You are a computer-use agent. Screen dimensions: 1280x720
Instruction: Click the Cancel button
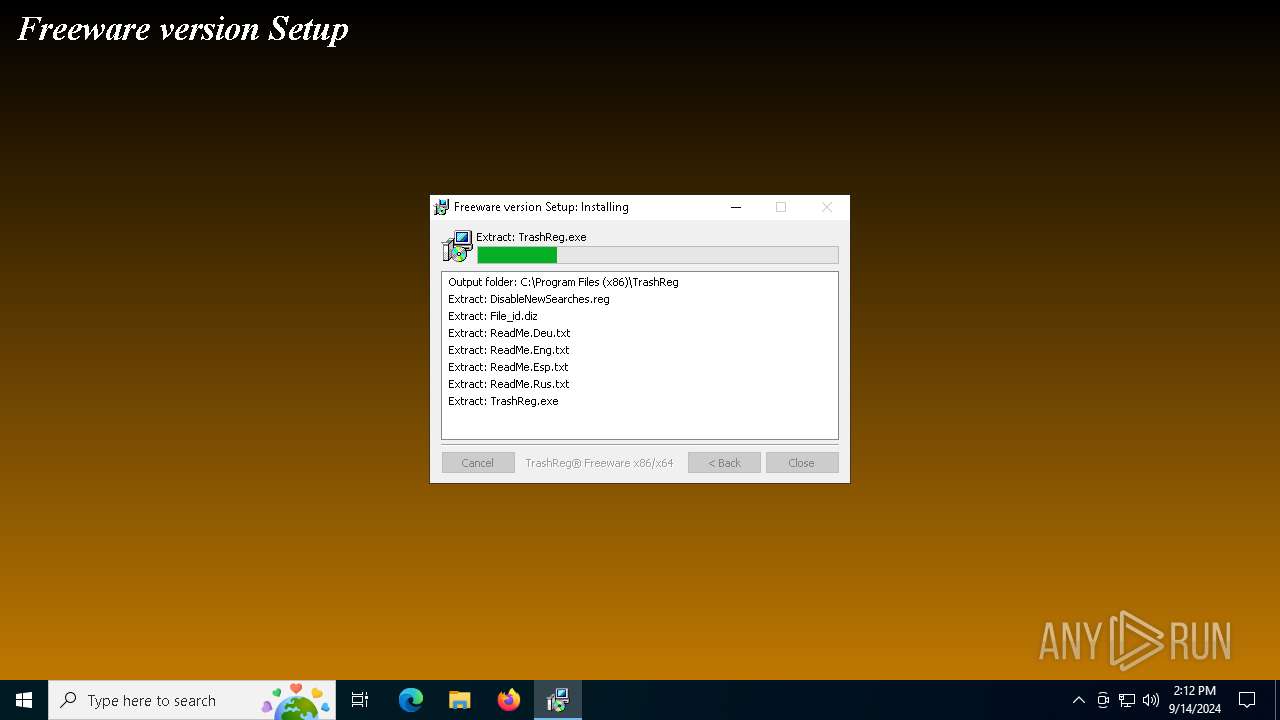click(478, 463)
